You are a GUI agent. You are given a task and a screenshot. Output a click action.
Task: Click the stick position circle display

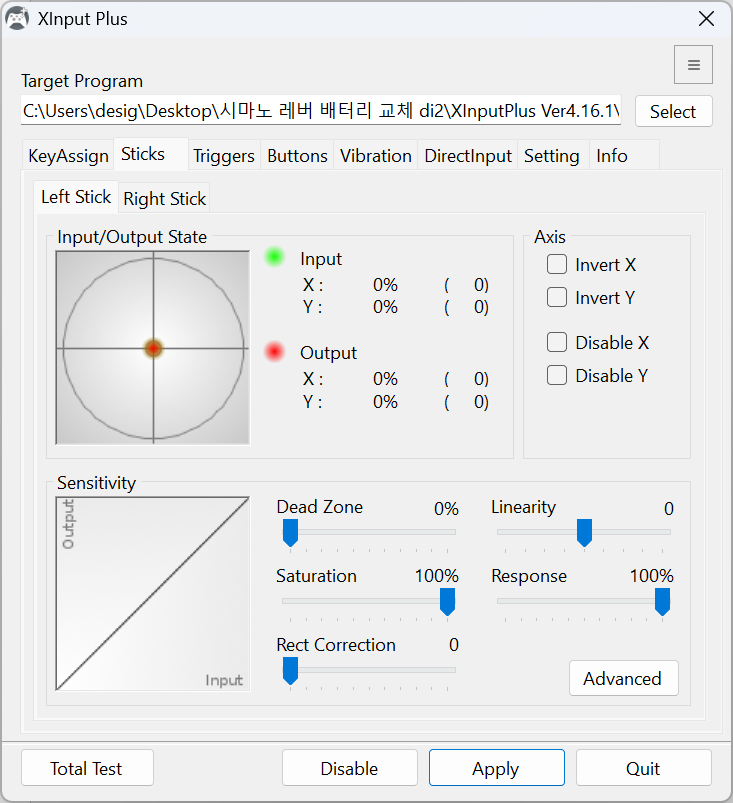click(x=153, y=348)
